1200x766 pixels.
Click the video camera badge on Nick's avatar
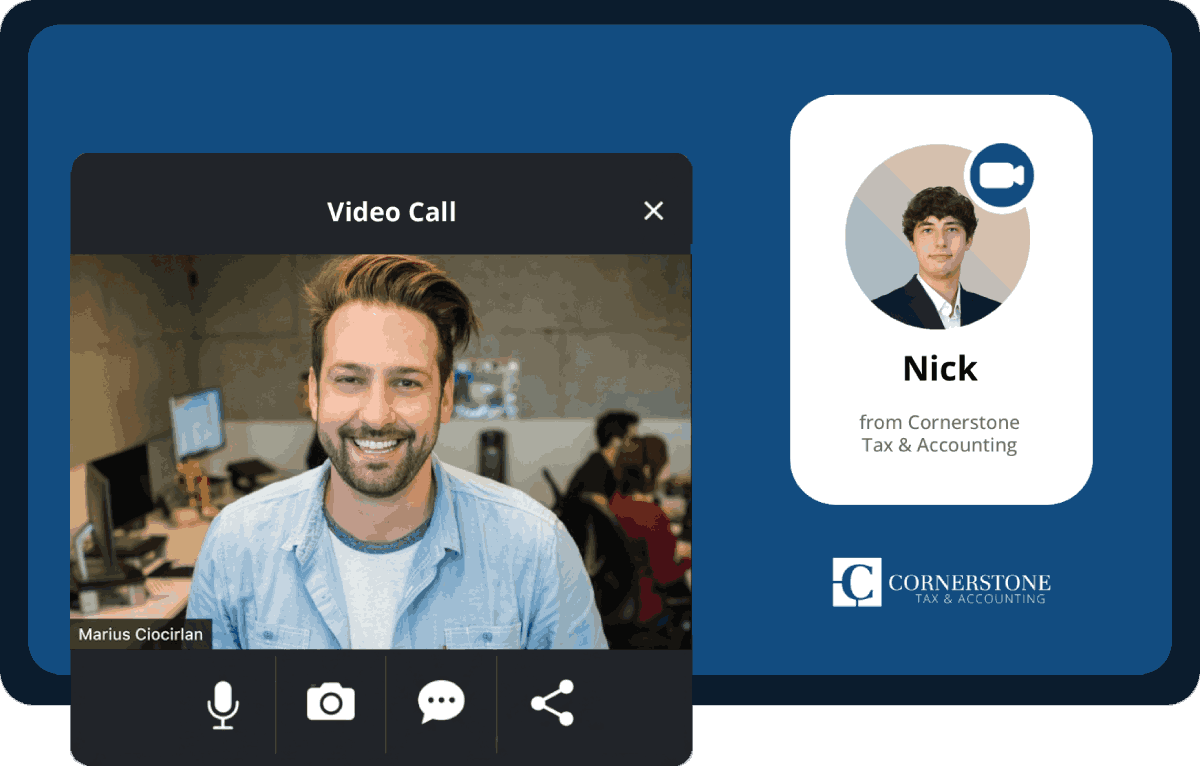tap(1000, 176)
